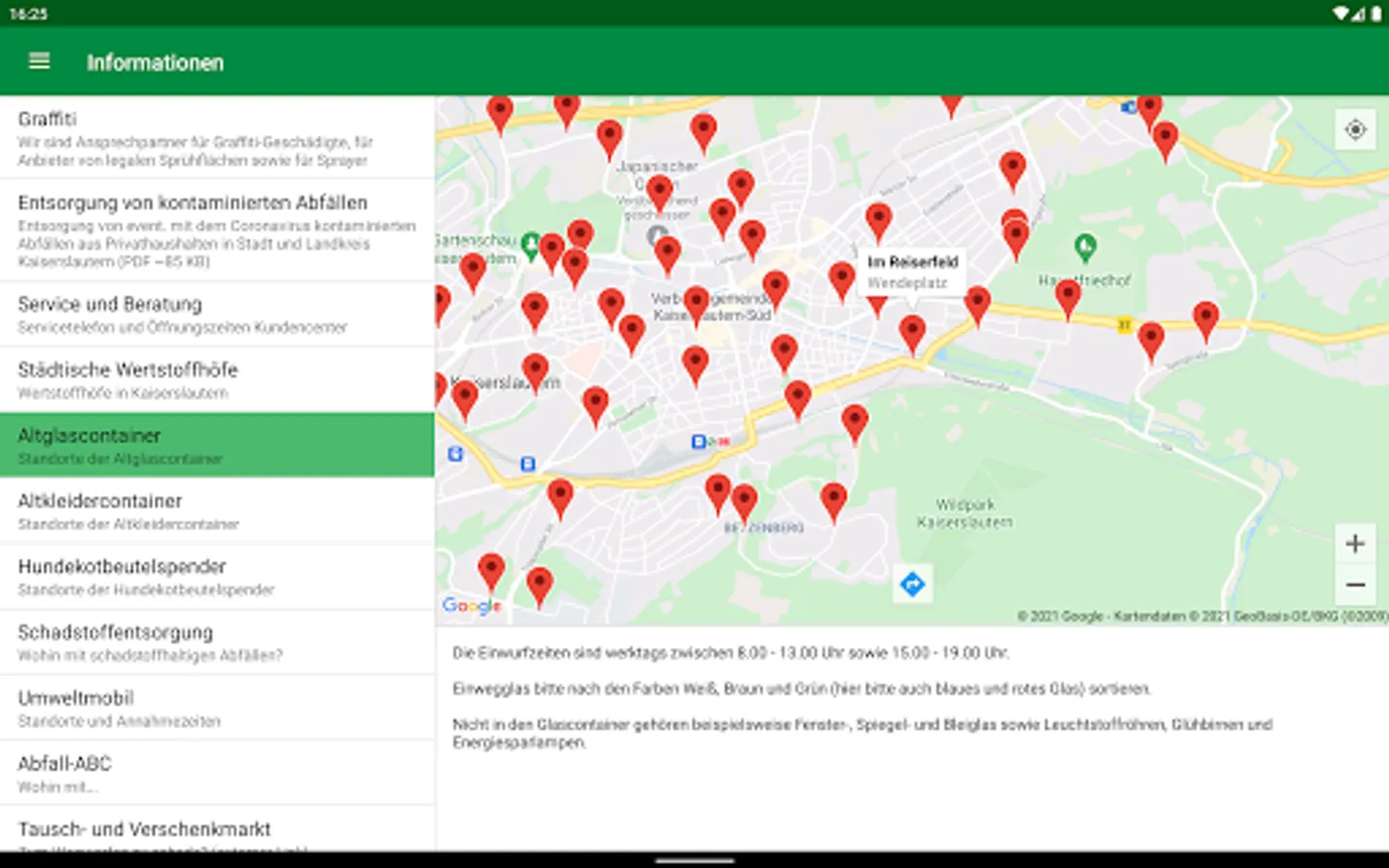Open the hamburger navigation menu
The height and width of the screenshot is (868, 1389).
[40, 62]
